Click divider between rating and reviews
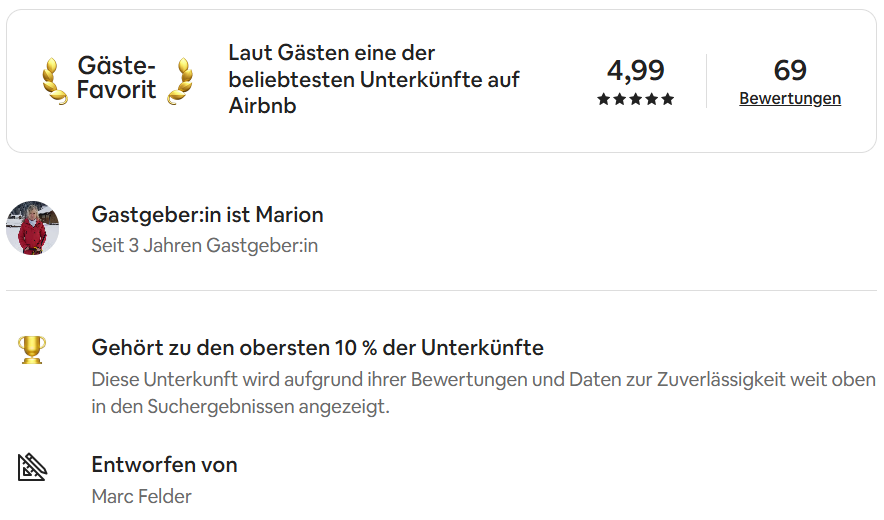Viewport: 884px width, 520px height. click(706, 81)
